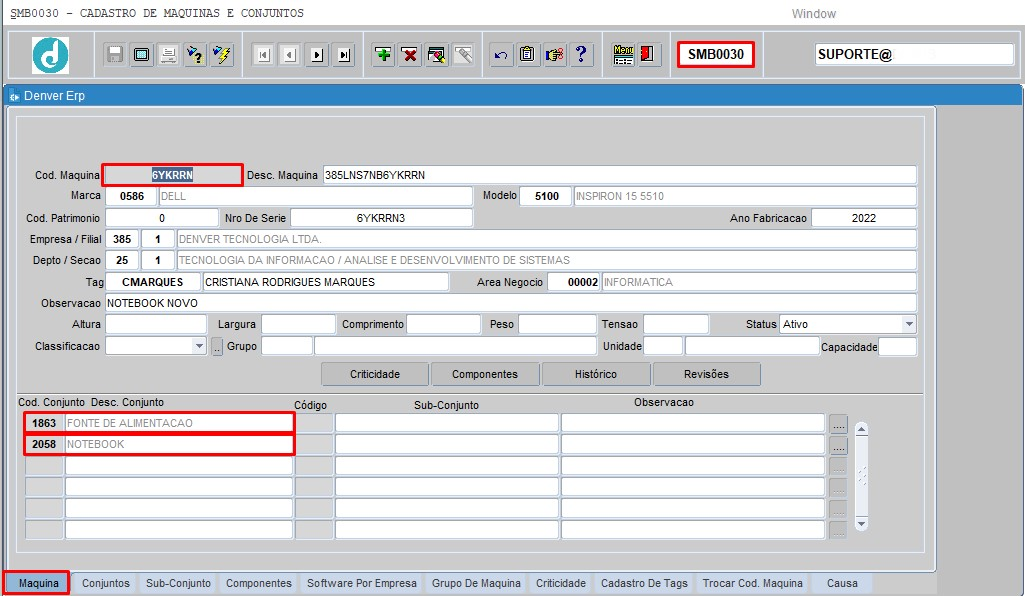Open ellipsis button on NOTEBOOK row

[839, 446]
